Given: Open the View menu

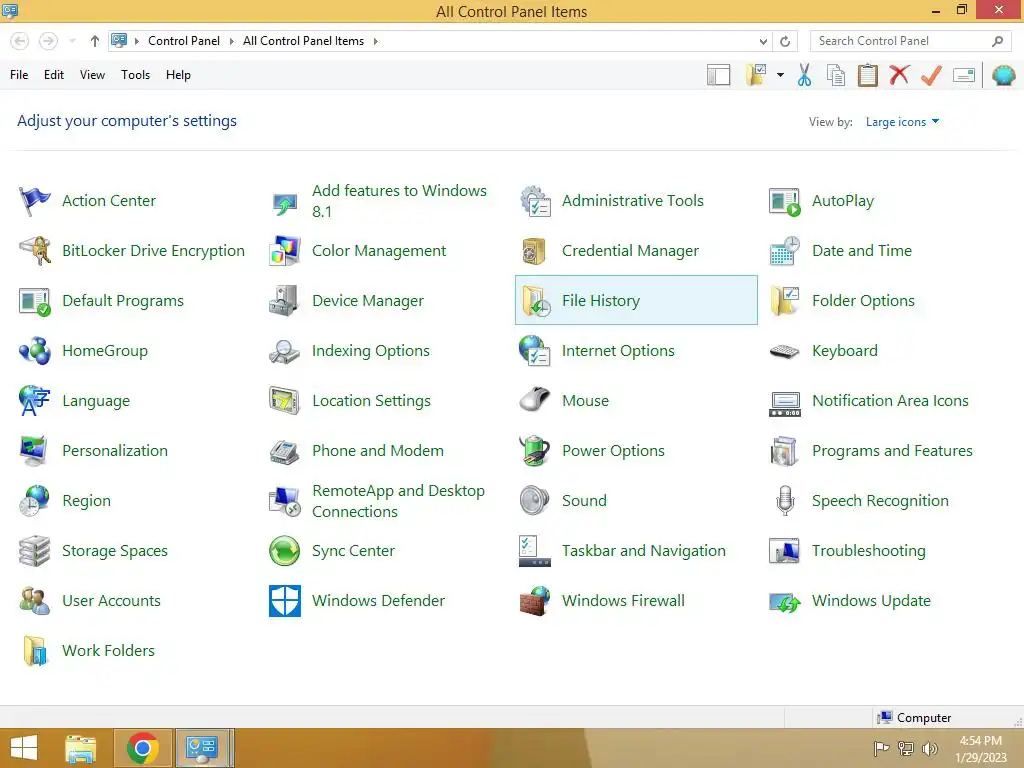Looking at the screenshot, I should (x=92, y=75).
